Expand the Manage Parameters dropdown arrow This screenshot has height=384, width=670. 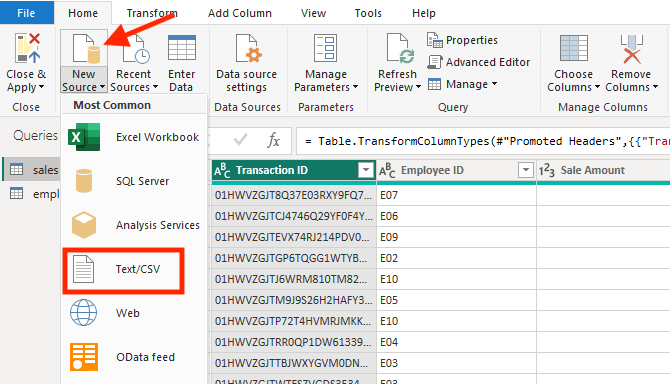(x=356, y=87)
